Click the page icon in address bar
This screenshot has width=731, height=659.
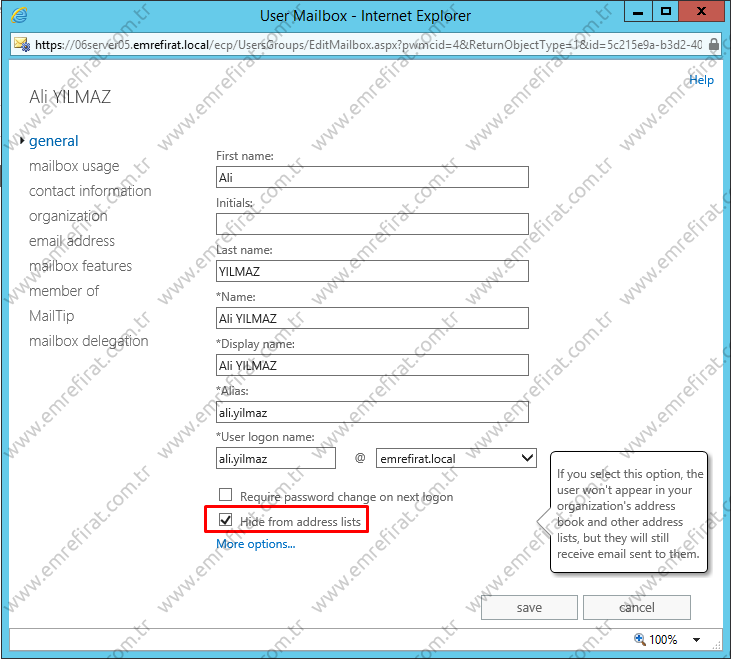(x=21, y=45)
